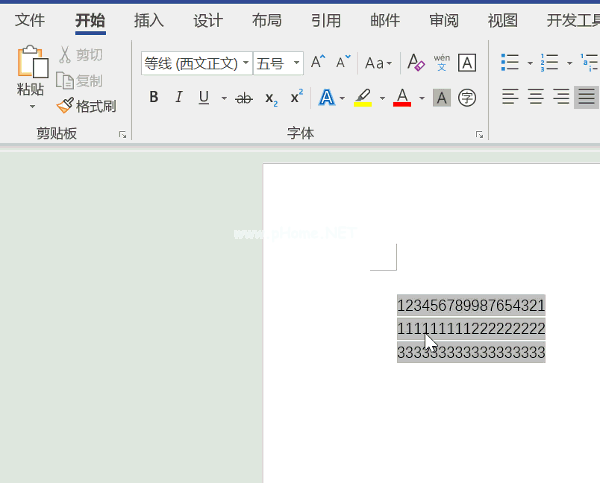Toggle Italic formatting
Image resolution: width=600 pixels, height=483 pixels.
pyautogui.click(x=179, y=98)
